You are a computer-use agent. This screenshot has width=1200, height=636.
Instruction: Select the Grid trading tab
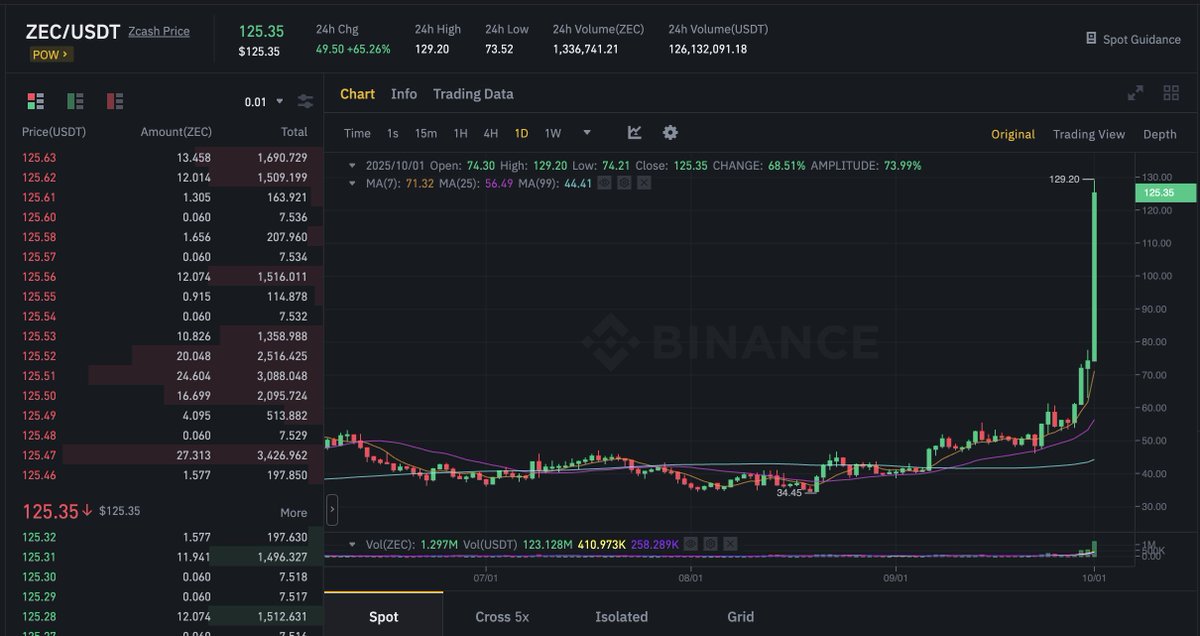tap(741, 616)
